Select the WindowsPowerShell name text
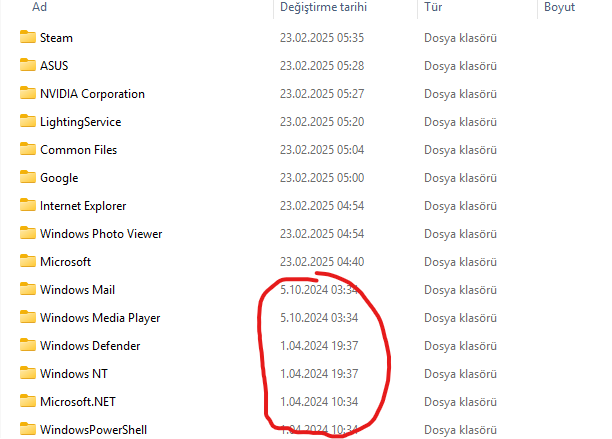The image size is (612, 439). (x=93, y=430)
